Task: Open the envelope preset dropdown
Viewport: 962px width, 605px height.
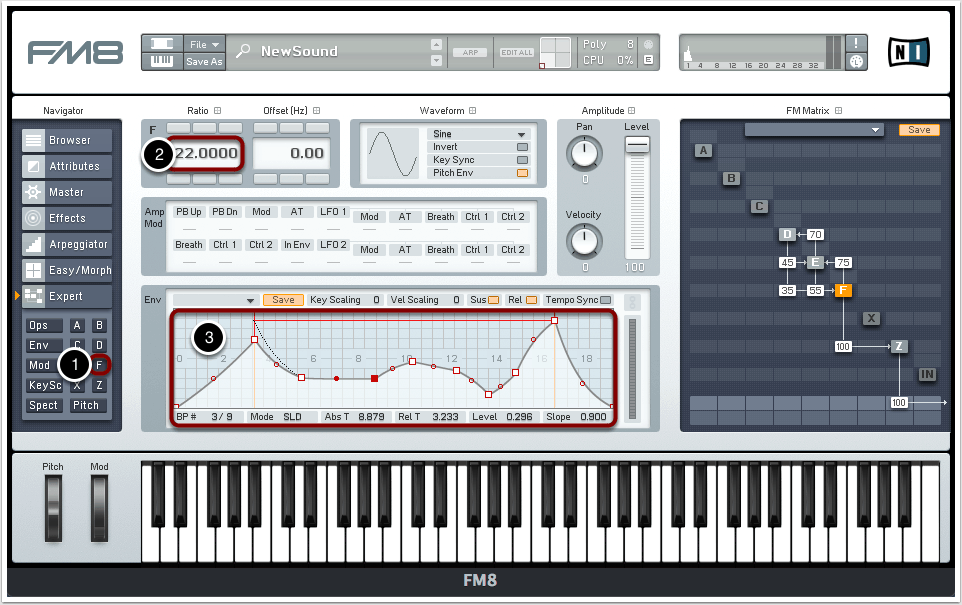Action: point(215,300)
